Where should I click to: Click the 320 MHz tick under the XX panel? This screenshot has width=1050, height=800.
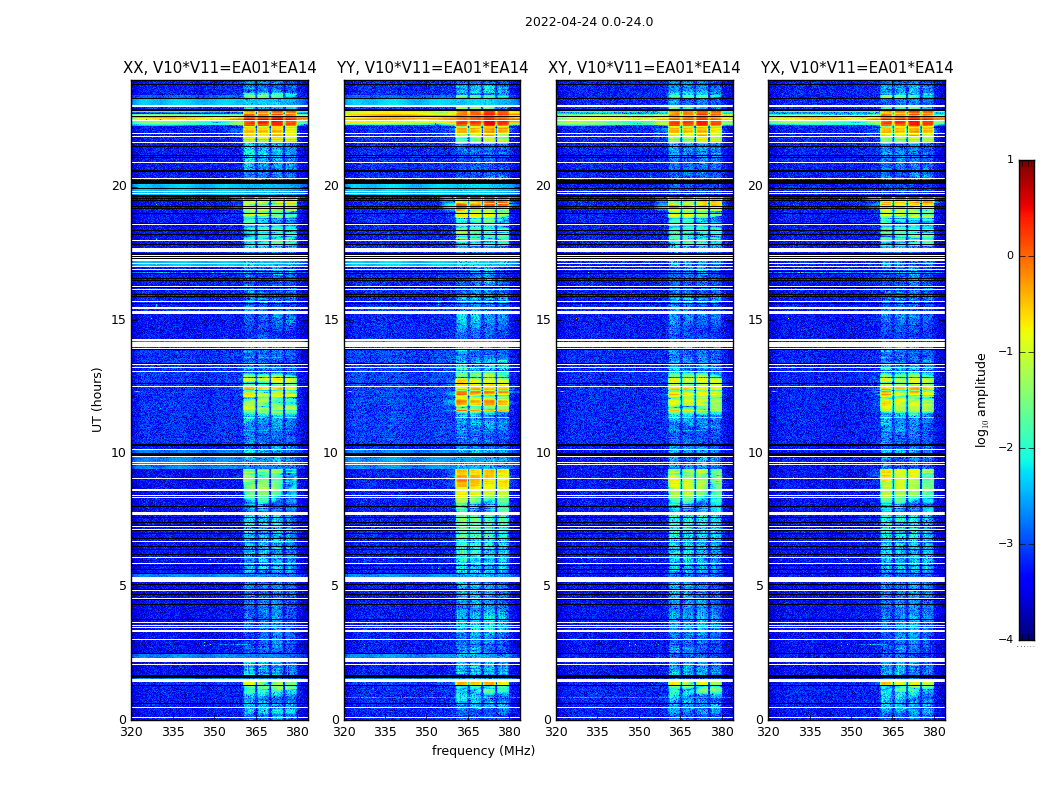tap(131, 732)
